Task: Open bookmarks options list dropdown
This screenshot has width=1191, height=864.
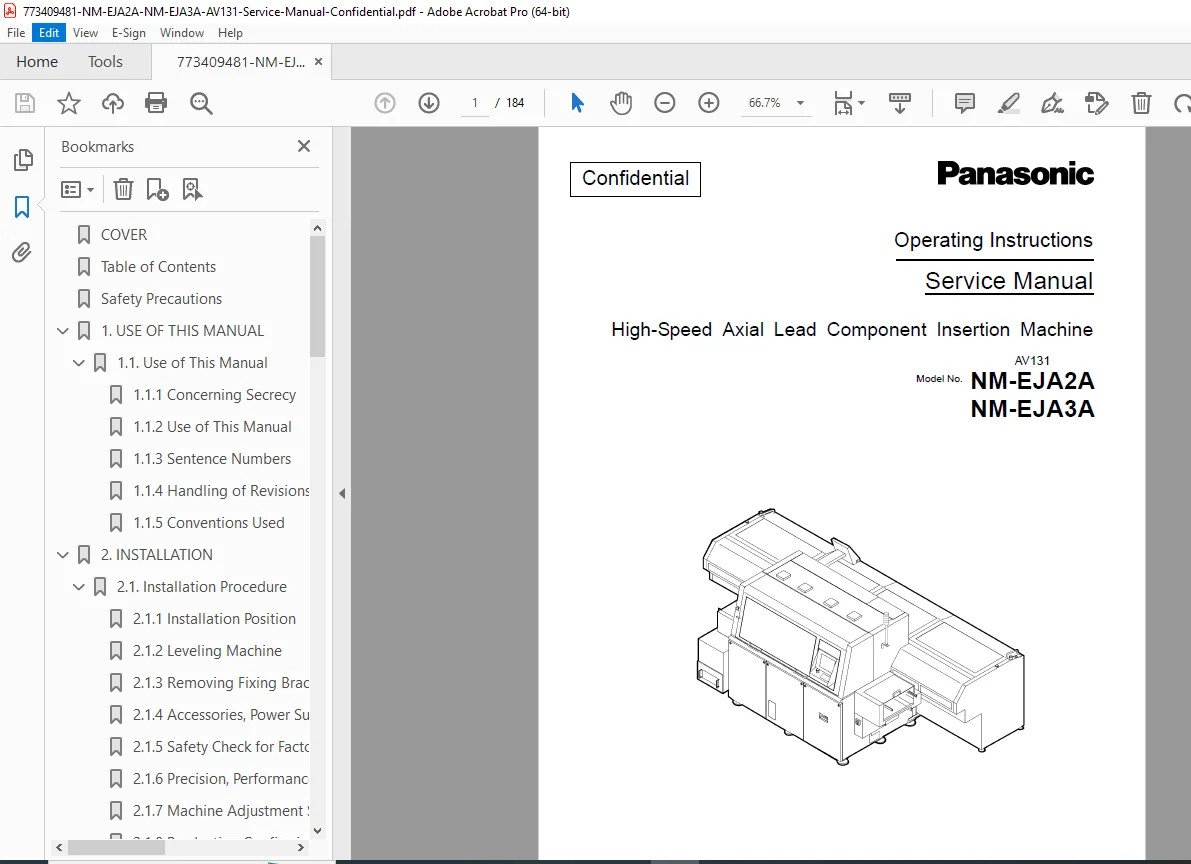Action: (x=77, y=189)
